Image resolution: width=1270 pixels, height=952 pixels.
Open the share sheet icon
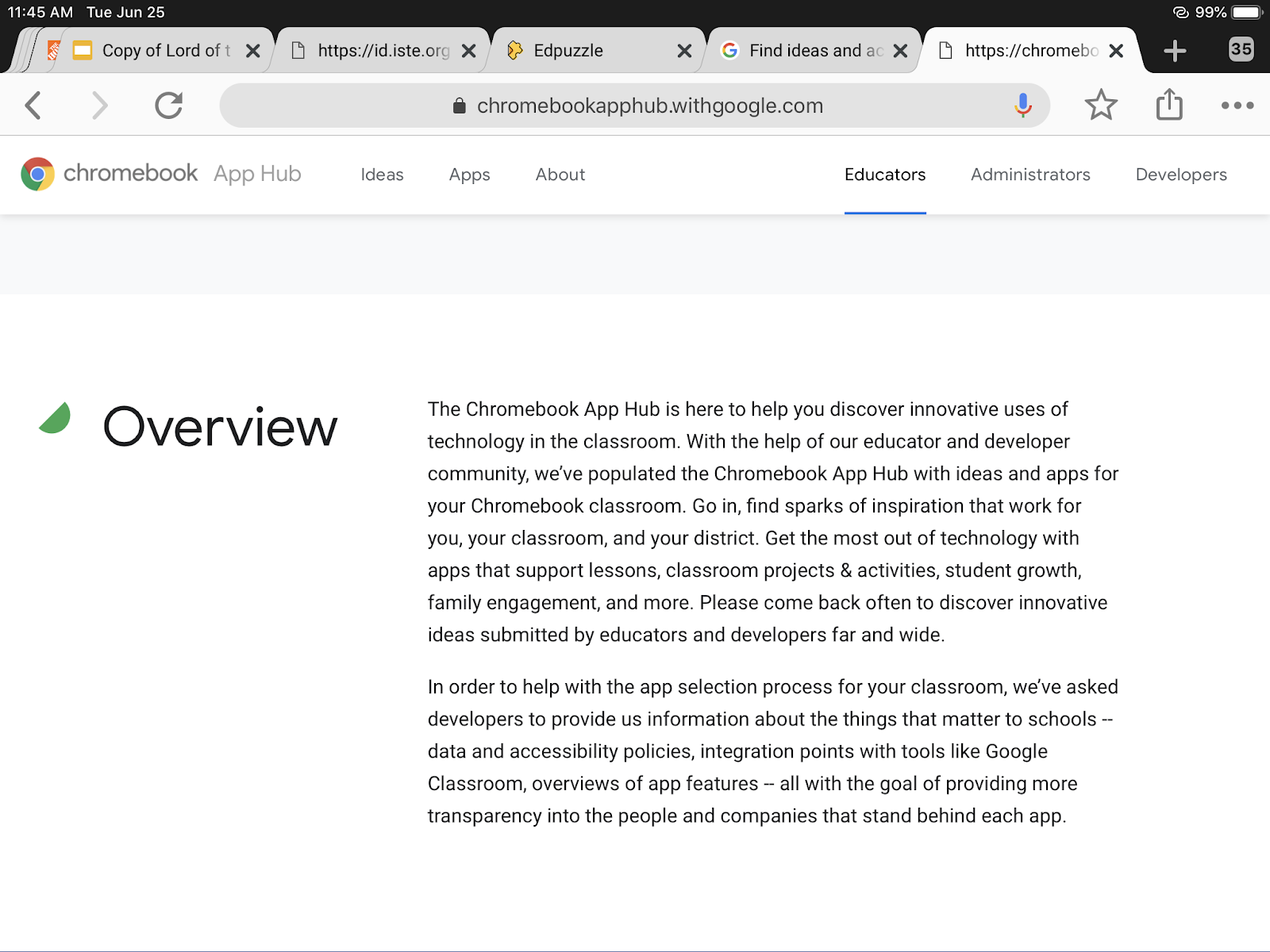tap(1169, 104)
